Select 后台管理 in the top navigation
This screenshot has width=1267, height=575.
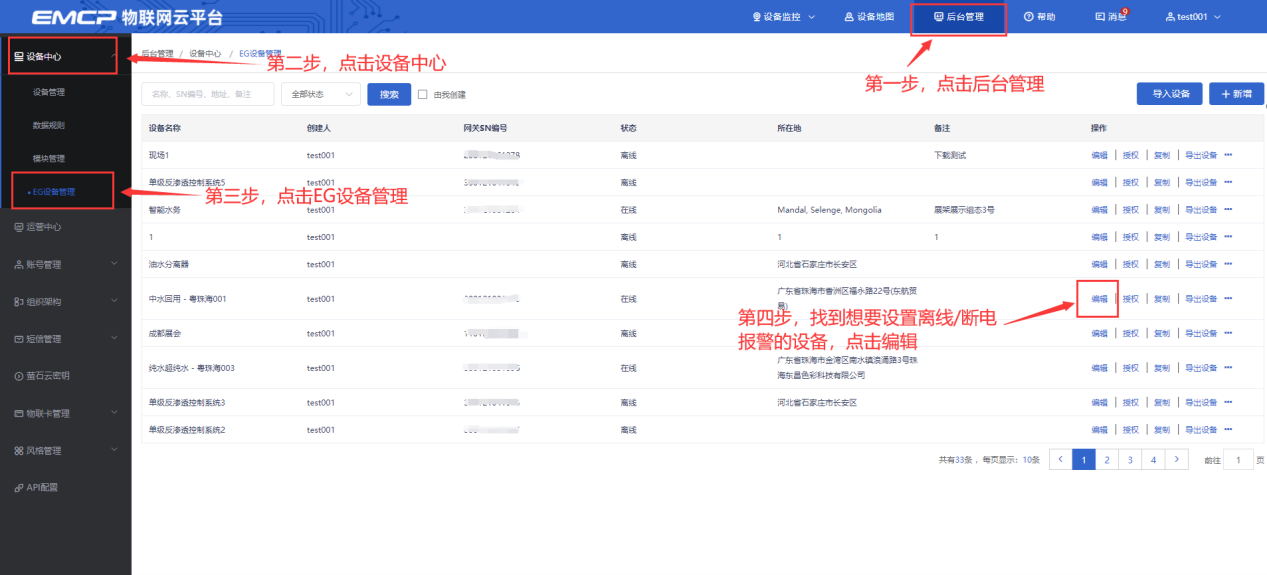click(958, 17)
